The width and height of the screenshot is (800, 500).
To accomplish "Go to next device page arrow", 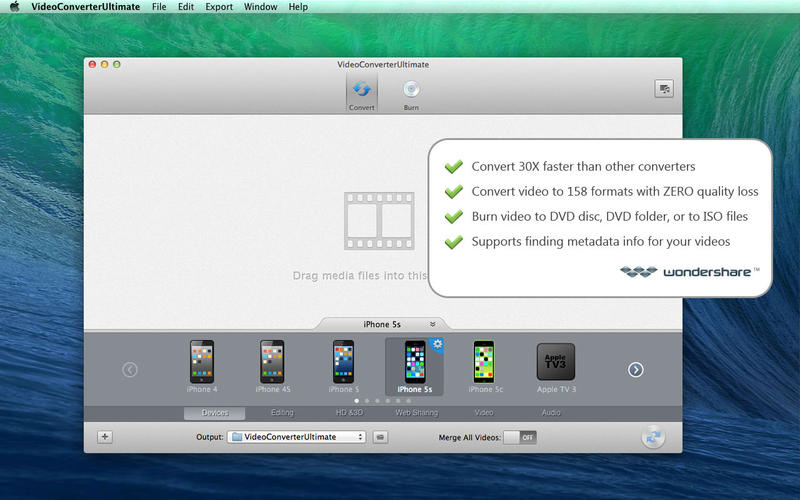I will pyautogui.click(x=636, y=369).
